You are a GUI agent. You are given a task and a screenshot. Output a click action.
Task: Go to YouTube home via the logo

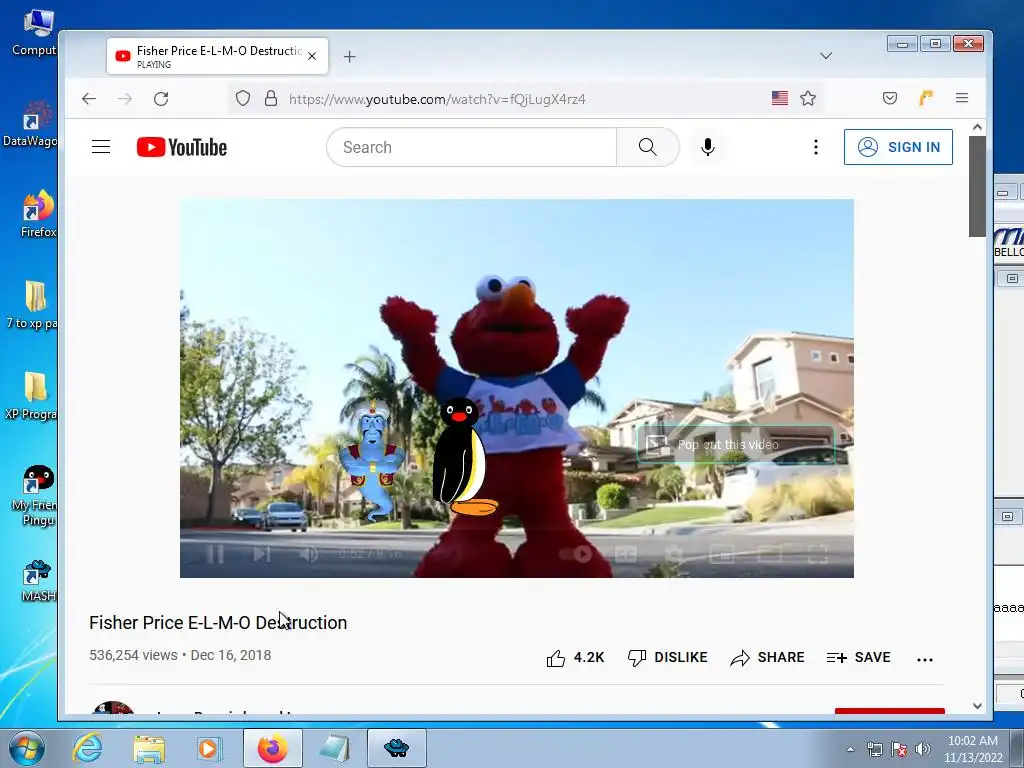[182, 148]
